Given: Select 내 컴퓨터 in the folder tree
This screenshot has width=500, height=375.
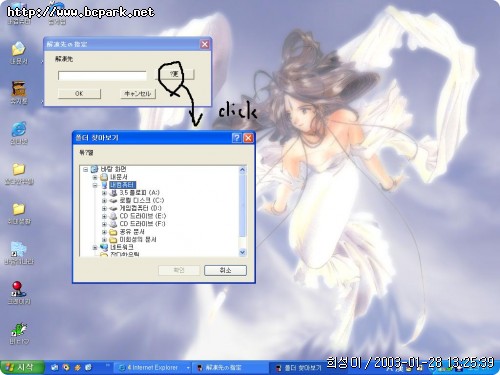Looking at the screenshot, I should click(x=122, y=185).
